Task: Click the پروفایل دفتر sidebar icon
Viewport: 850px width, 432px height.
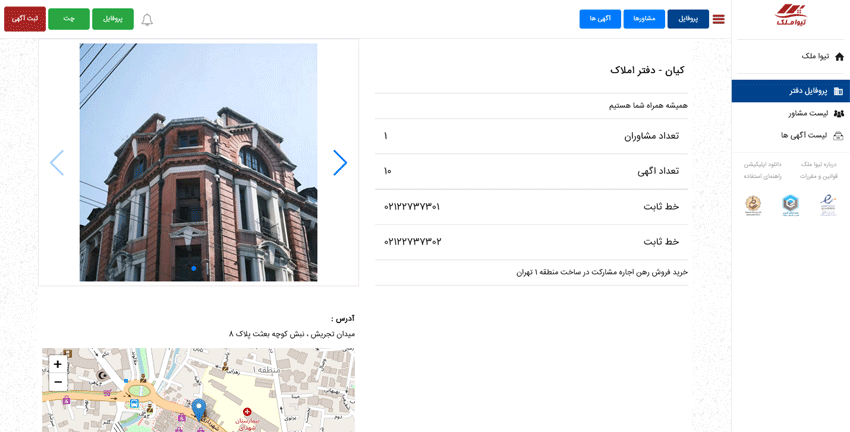Action: coord(838,91)
